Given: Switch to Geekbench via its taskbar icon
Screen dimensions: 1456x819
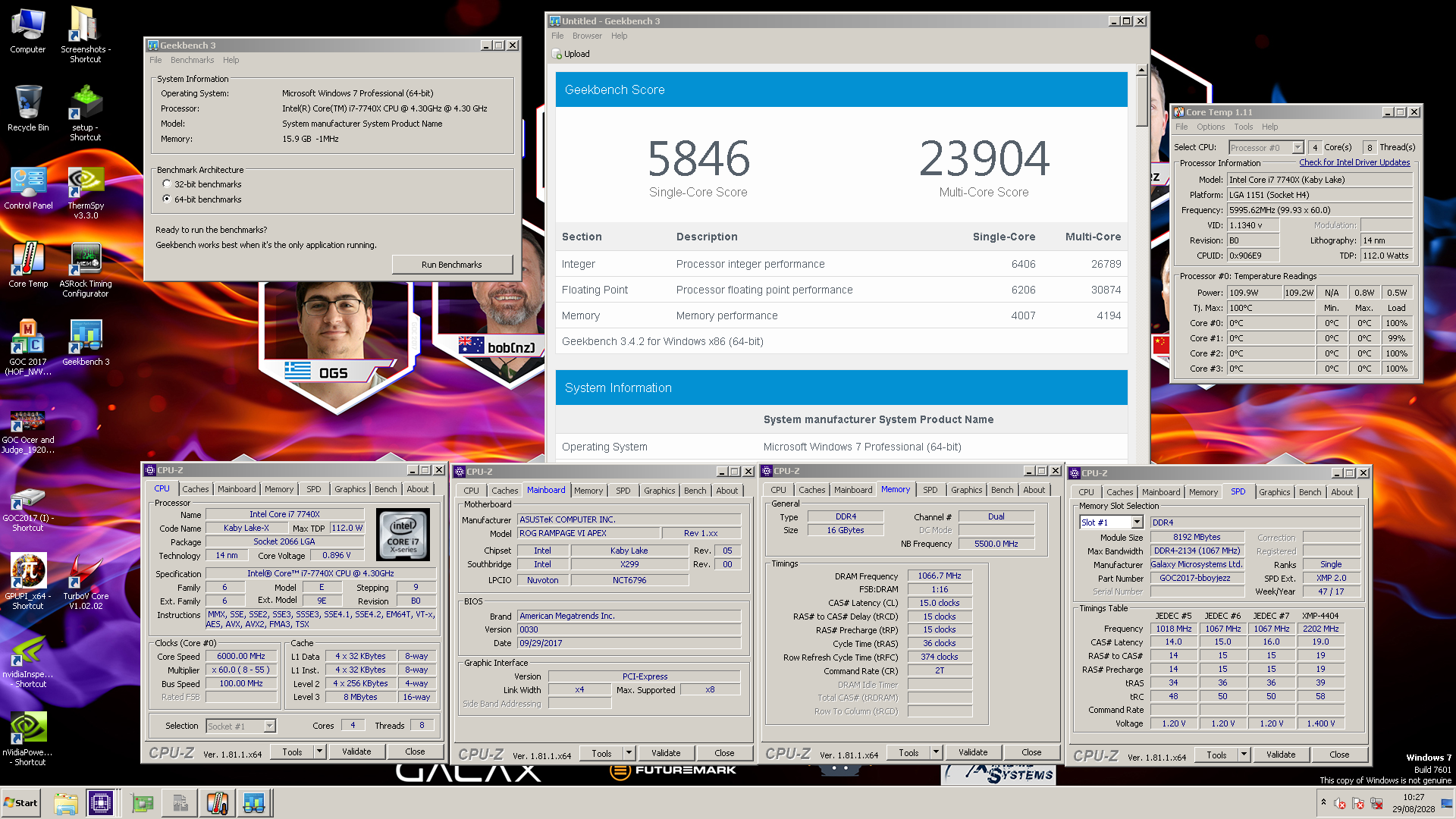Looking at the screenshot, I should click(254, 803).
